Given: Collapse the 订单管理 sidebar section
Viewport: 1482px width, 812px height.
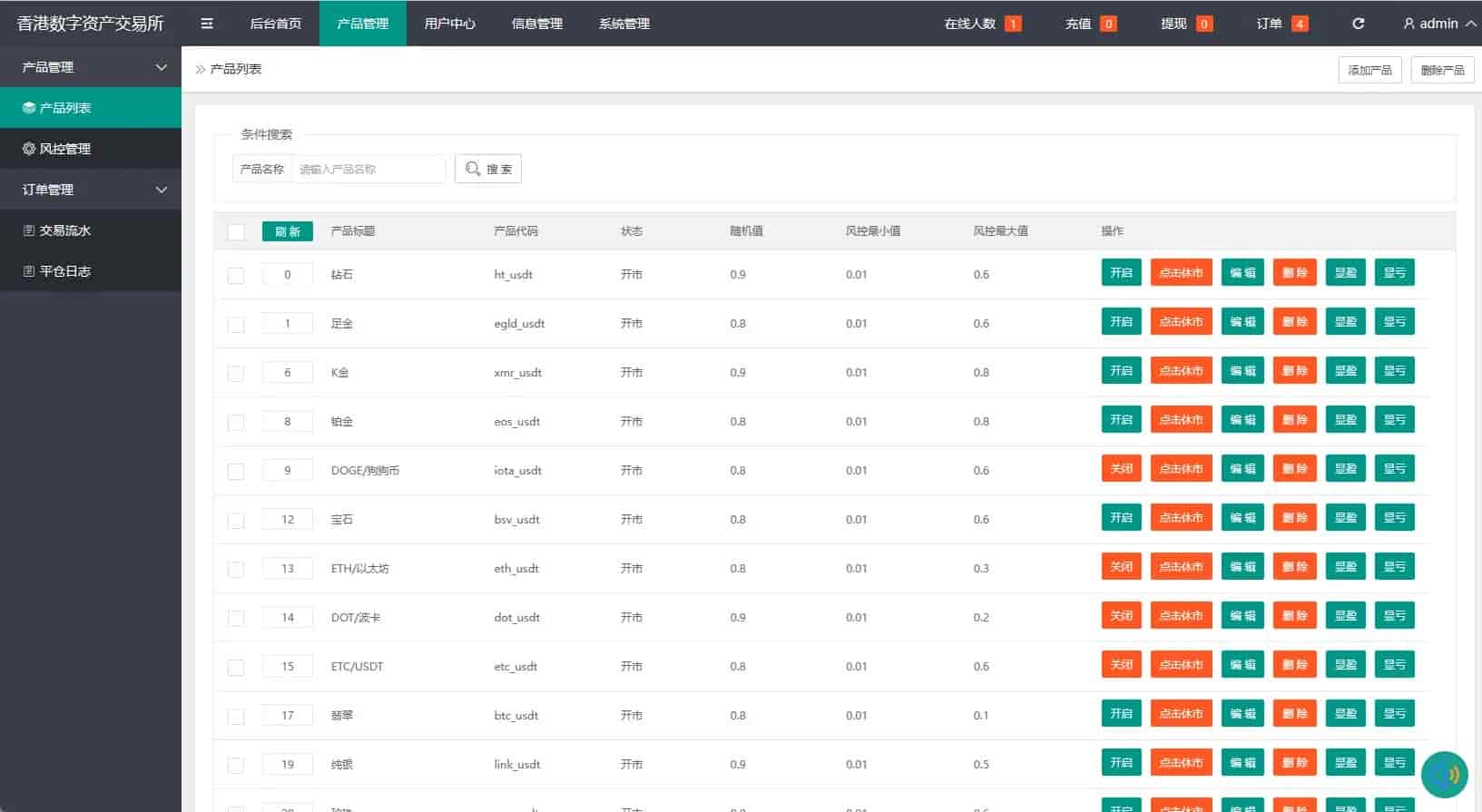Looking at the screenshot, I should [x=162, y=190].
